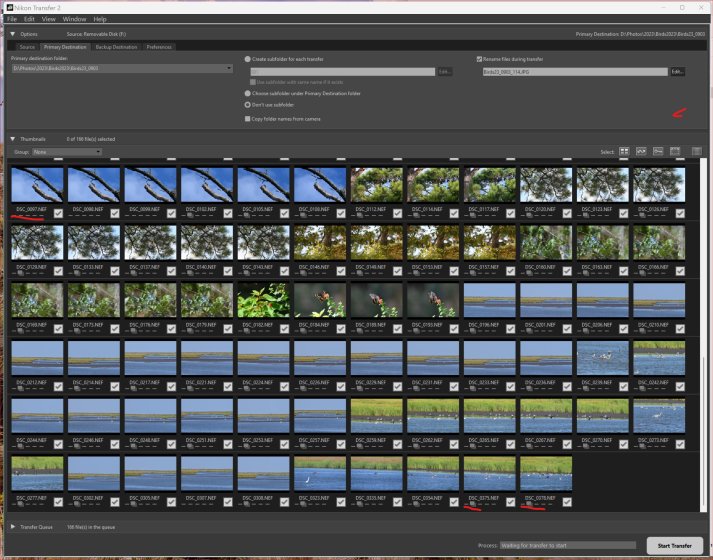Switch to the Backup Destination tab
Image resolution: width=713 pixels, height=560 pixels.
116,47
